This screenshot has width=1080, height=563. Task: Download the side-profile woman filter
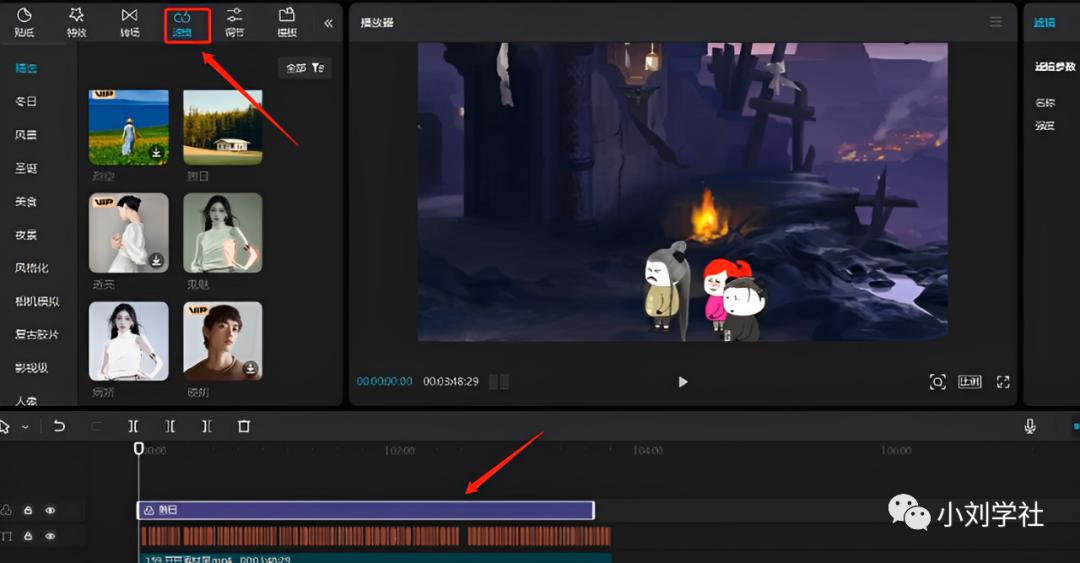click(156, 260)
